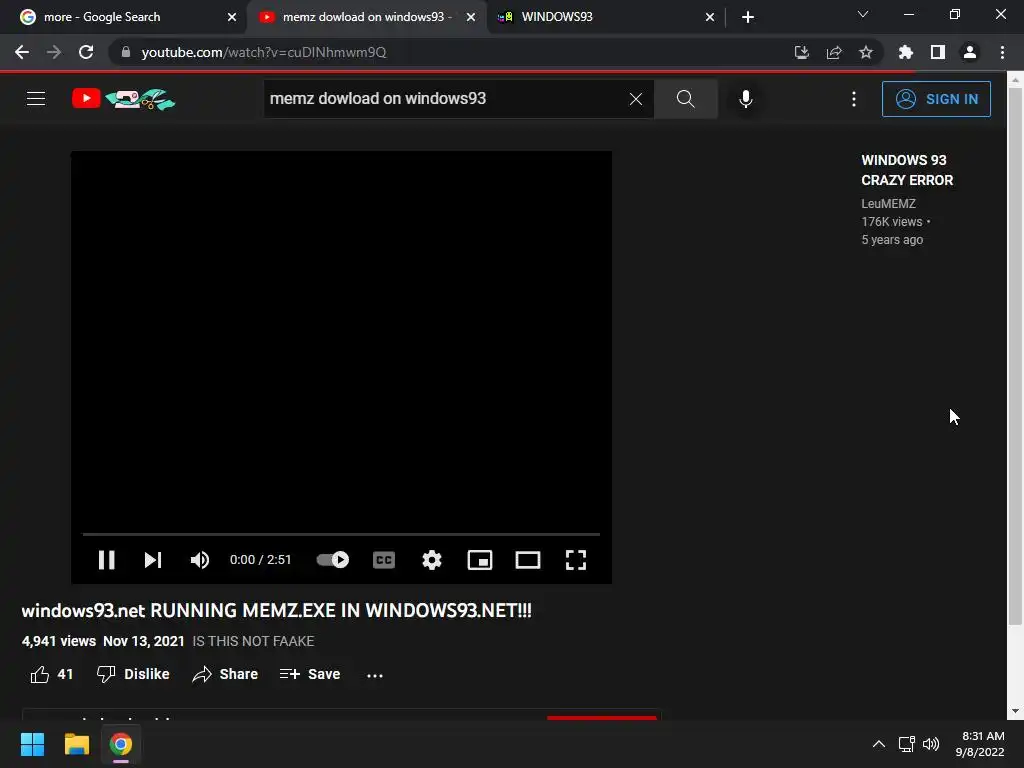1024x768 pixels.
Task: Go forward in browser history
Action: click(x=54, y=52)
